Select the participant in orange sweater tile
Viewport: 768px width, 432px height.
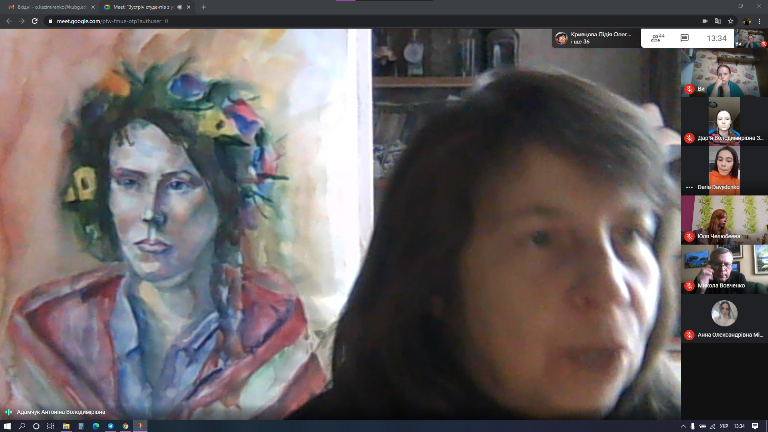pyautogui.click(x=724, y=170)
